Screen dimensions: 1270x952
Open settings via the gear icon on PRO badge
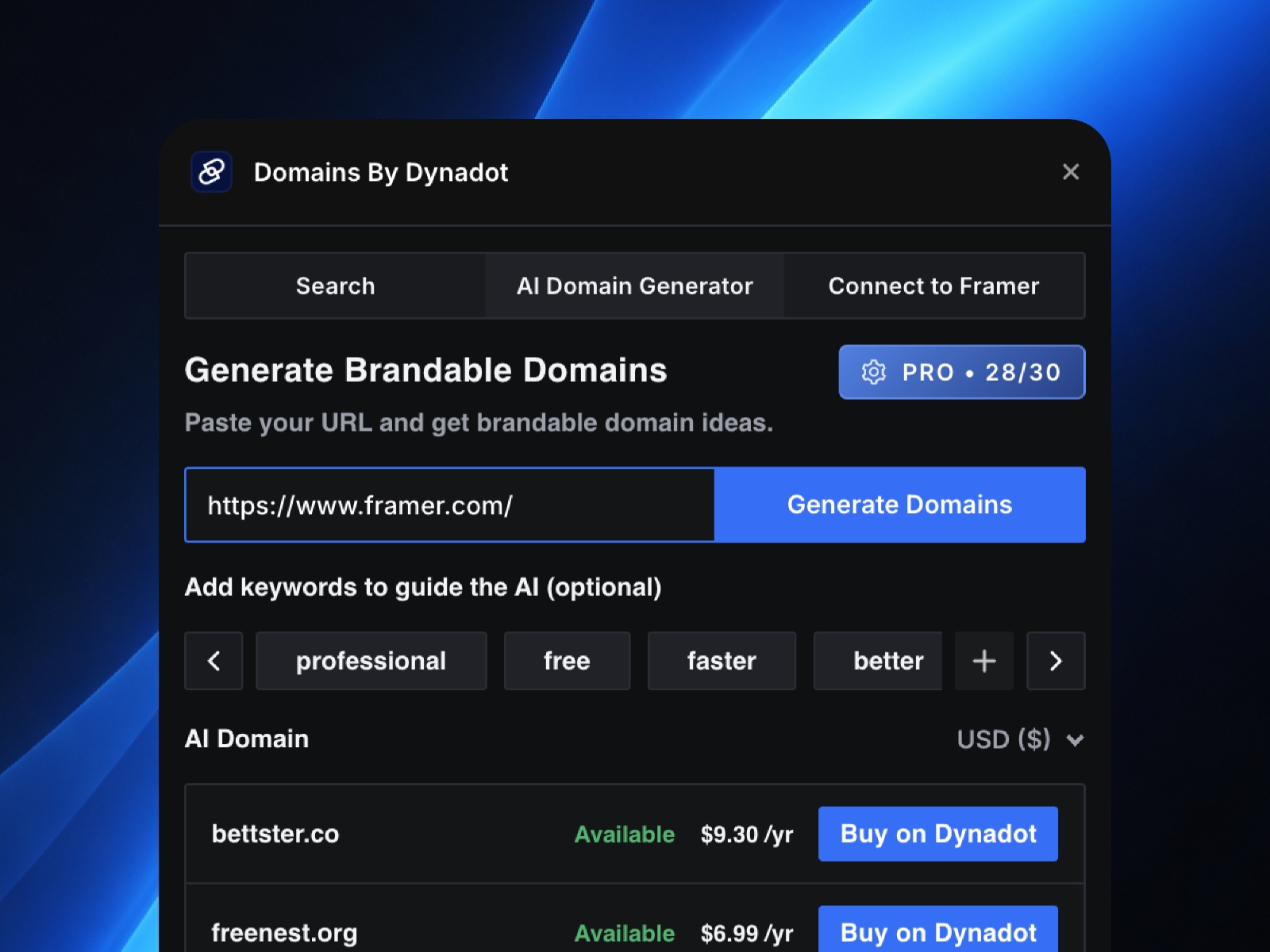tap(873, 372)
